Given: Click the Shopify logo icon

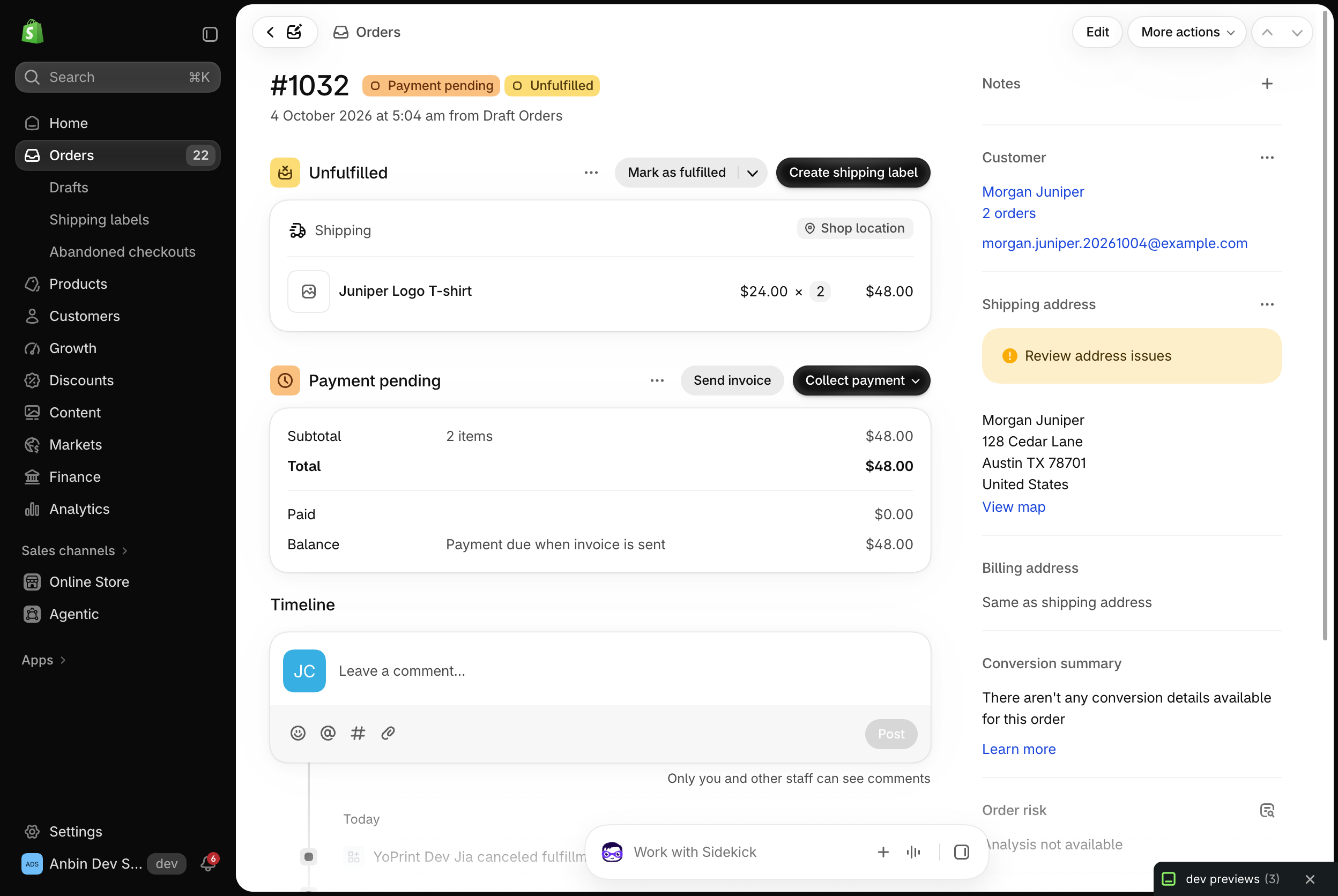Looking at the screenshot, I should pyautogui.click(x=33, y=32).
